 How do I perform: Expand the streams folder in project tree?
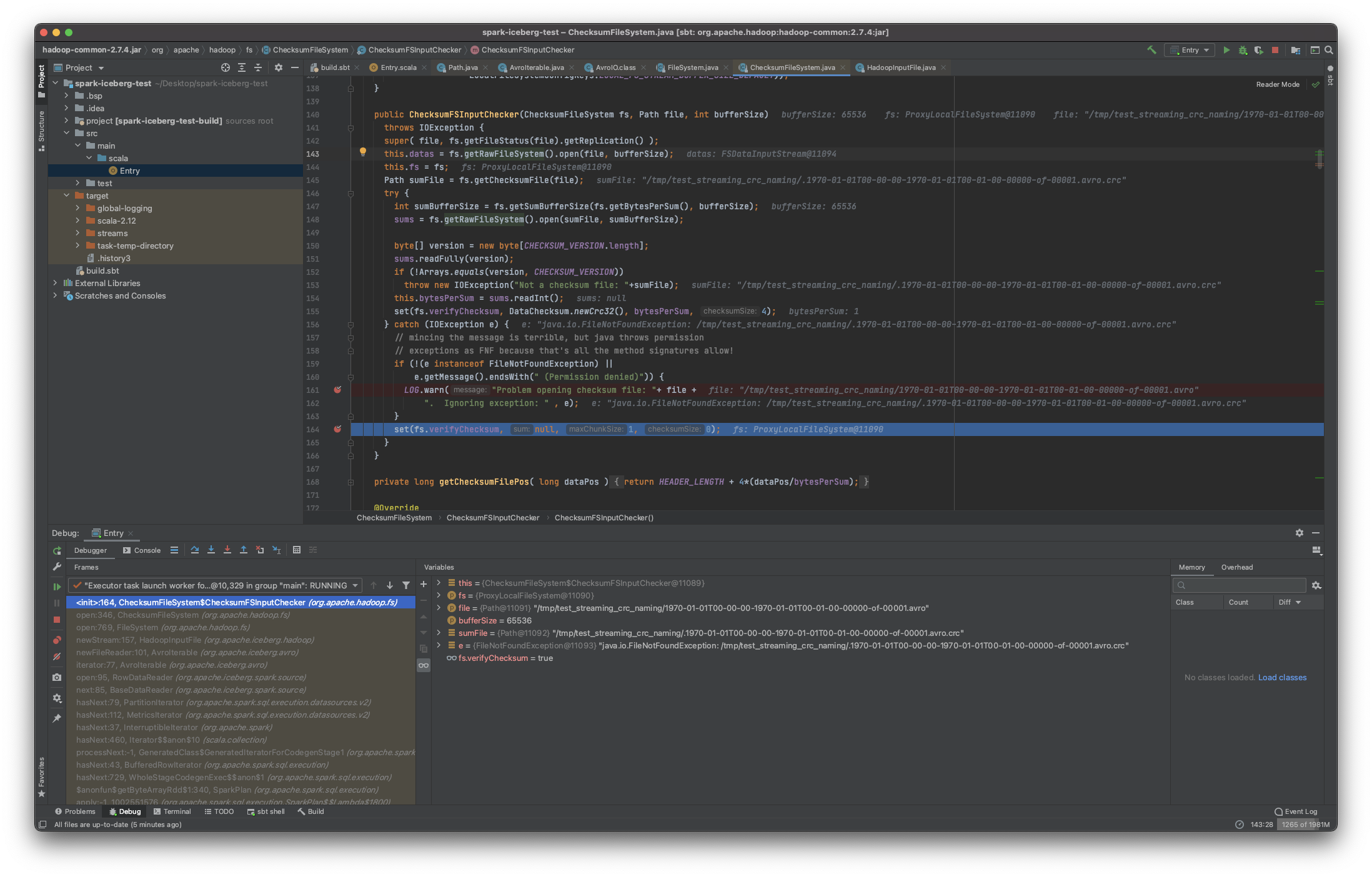click(x=77, y=233)
